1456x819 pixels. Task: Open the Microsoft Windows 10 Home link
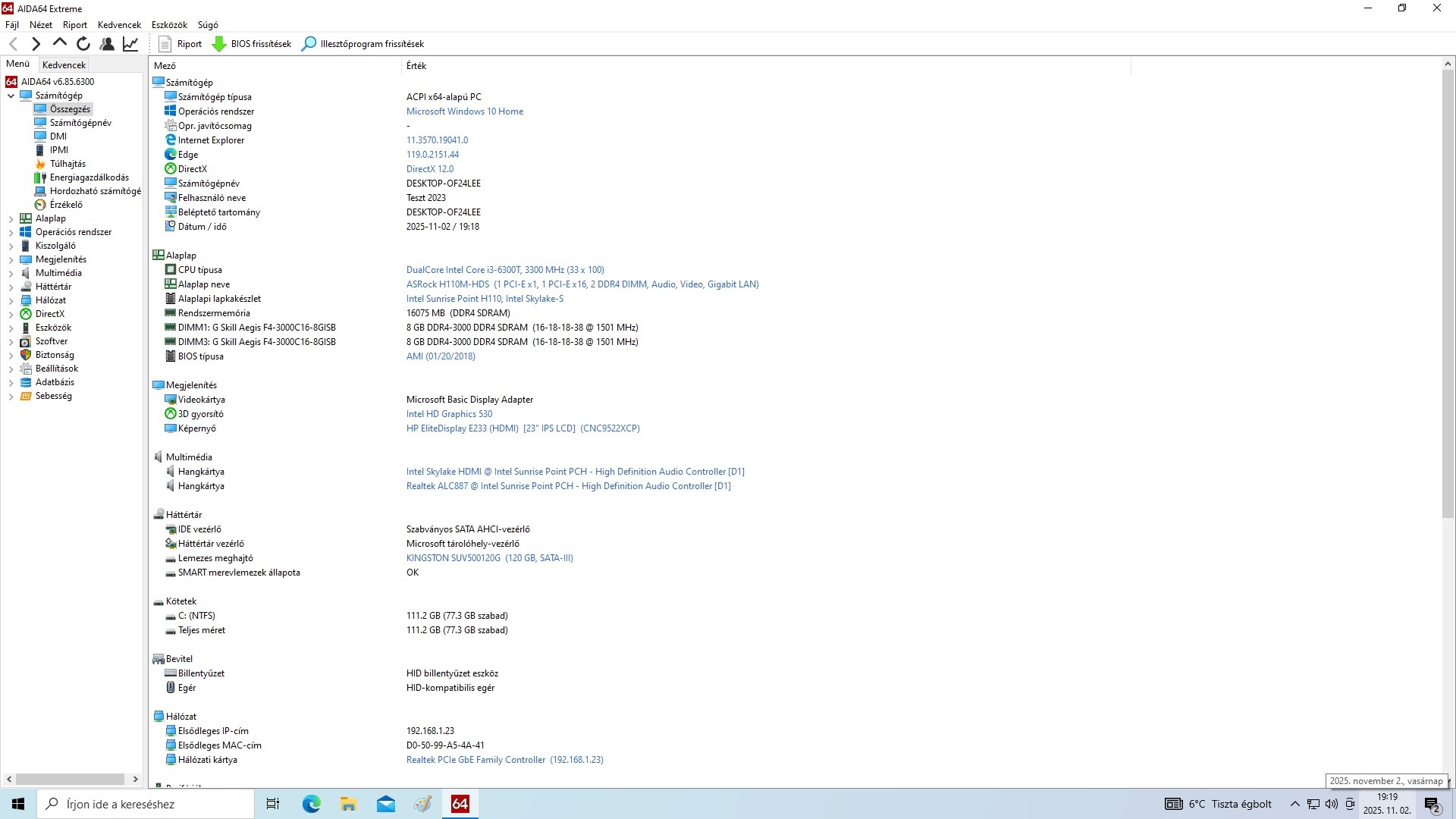tap(464, 111)
